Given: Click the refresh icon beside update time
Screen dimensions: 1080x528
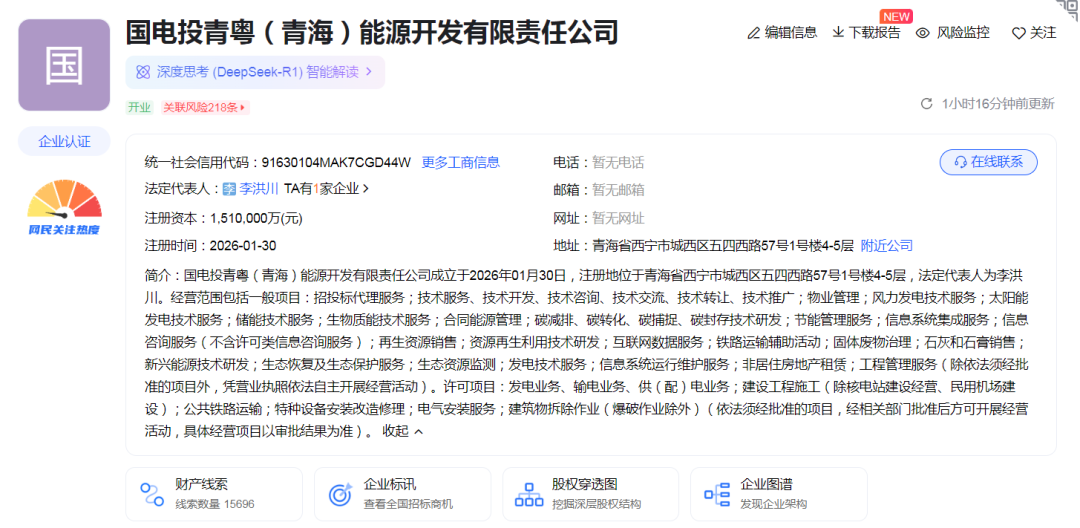Looking at the screenshot, I should pos(926,104).
